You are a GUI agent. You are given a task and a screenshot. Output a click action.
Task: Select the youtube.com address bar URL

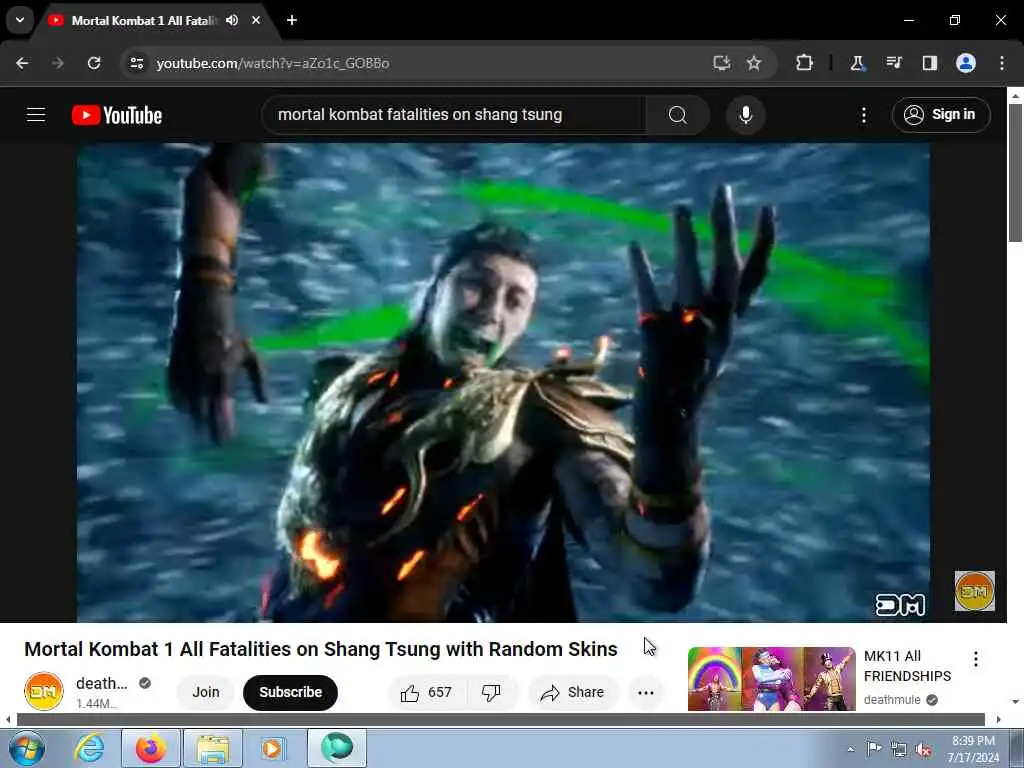point(273,63)
